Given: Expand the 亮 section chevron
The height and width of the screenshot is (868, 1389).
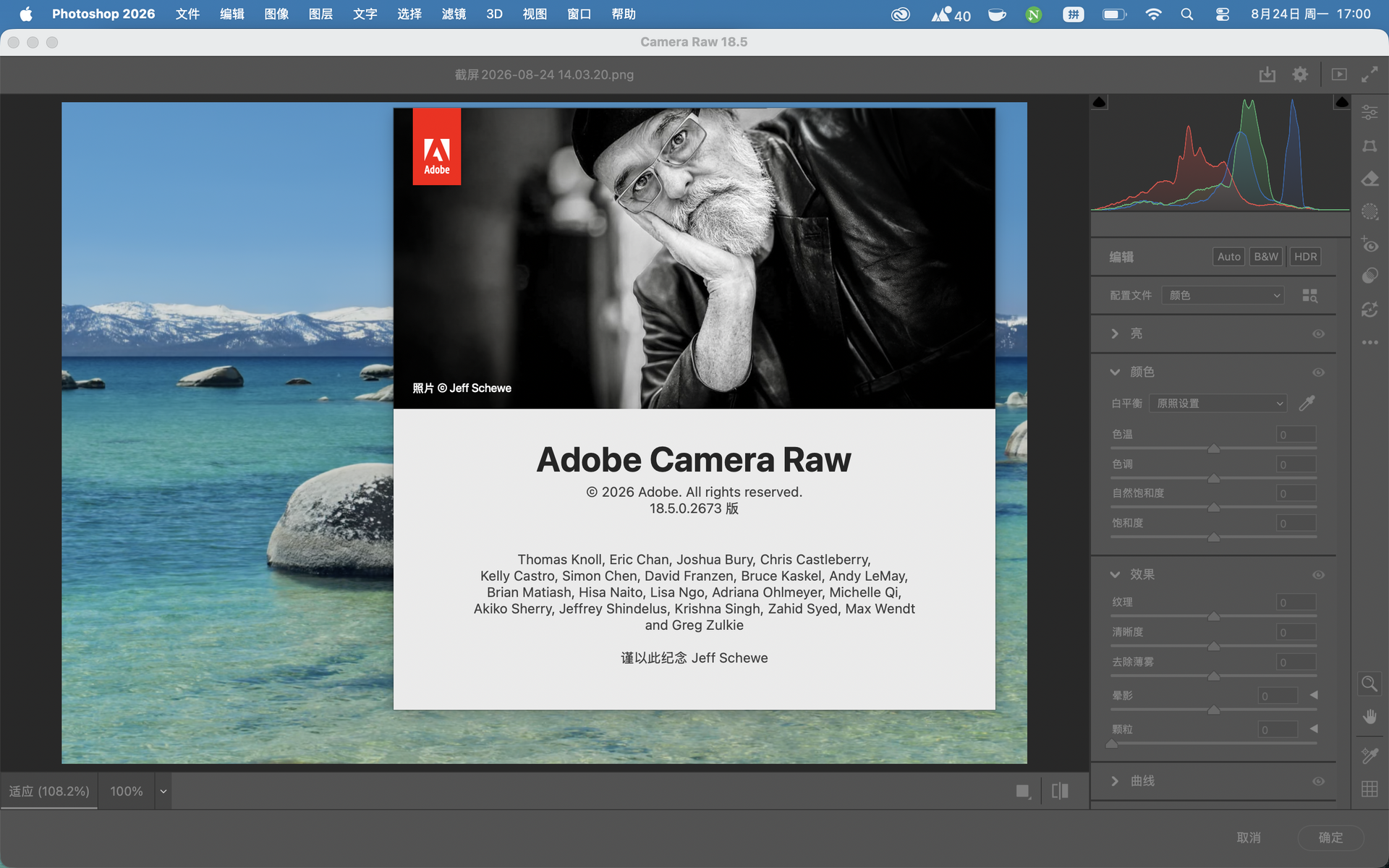Looking at the screenshot, I should [x=1115, y=333].
